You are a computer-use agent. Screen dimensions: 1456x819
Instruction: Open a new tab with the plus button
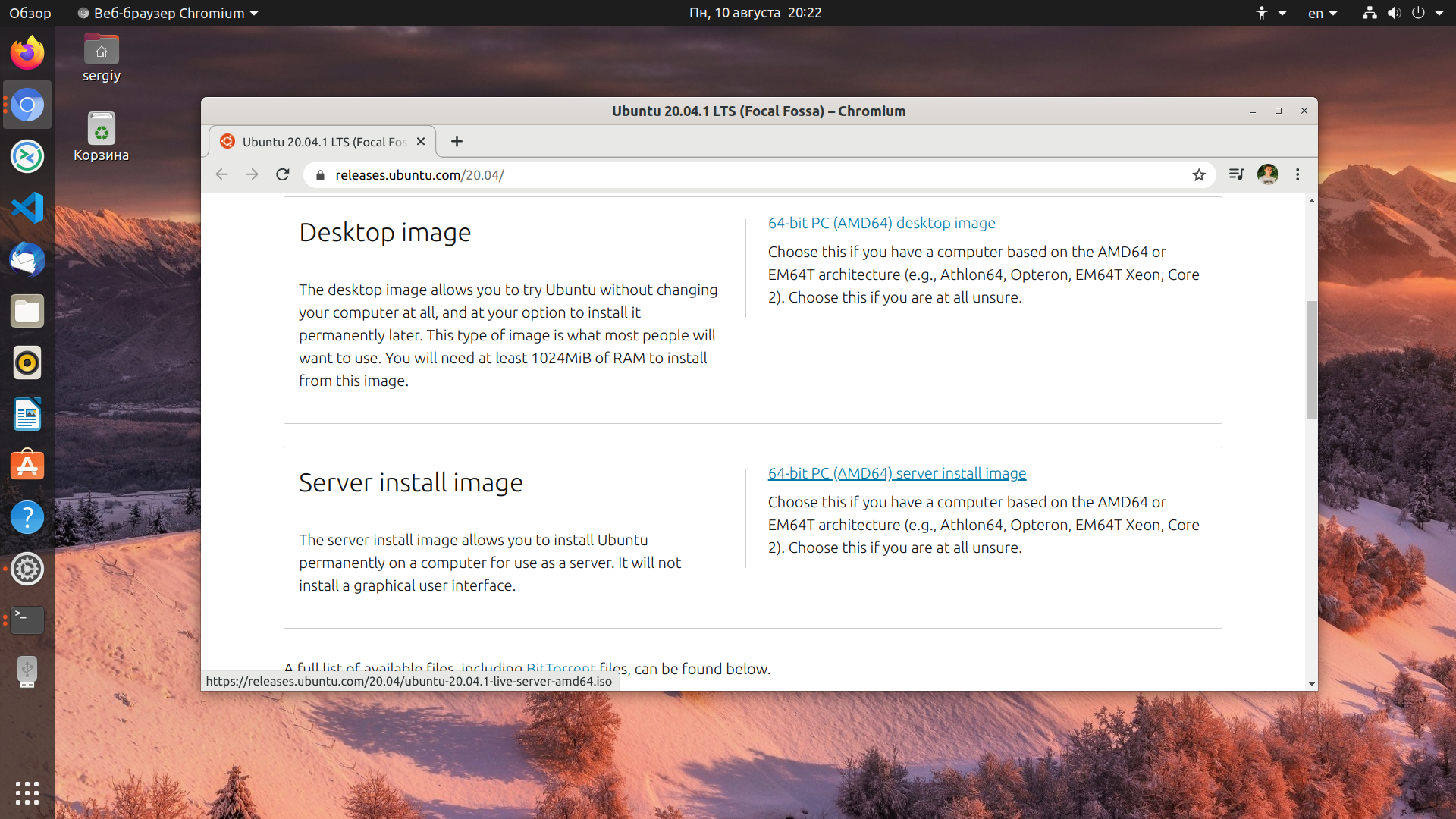click(457, 142)
